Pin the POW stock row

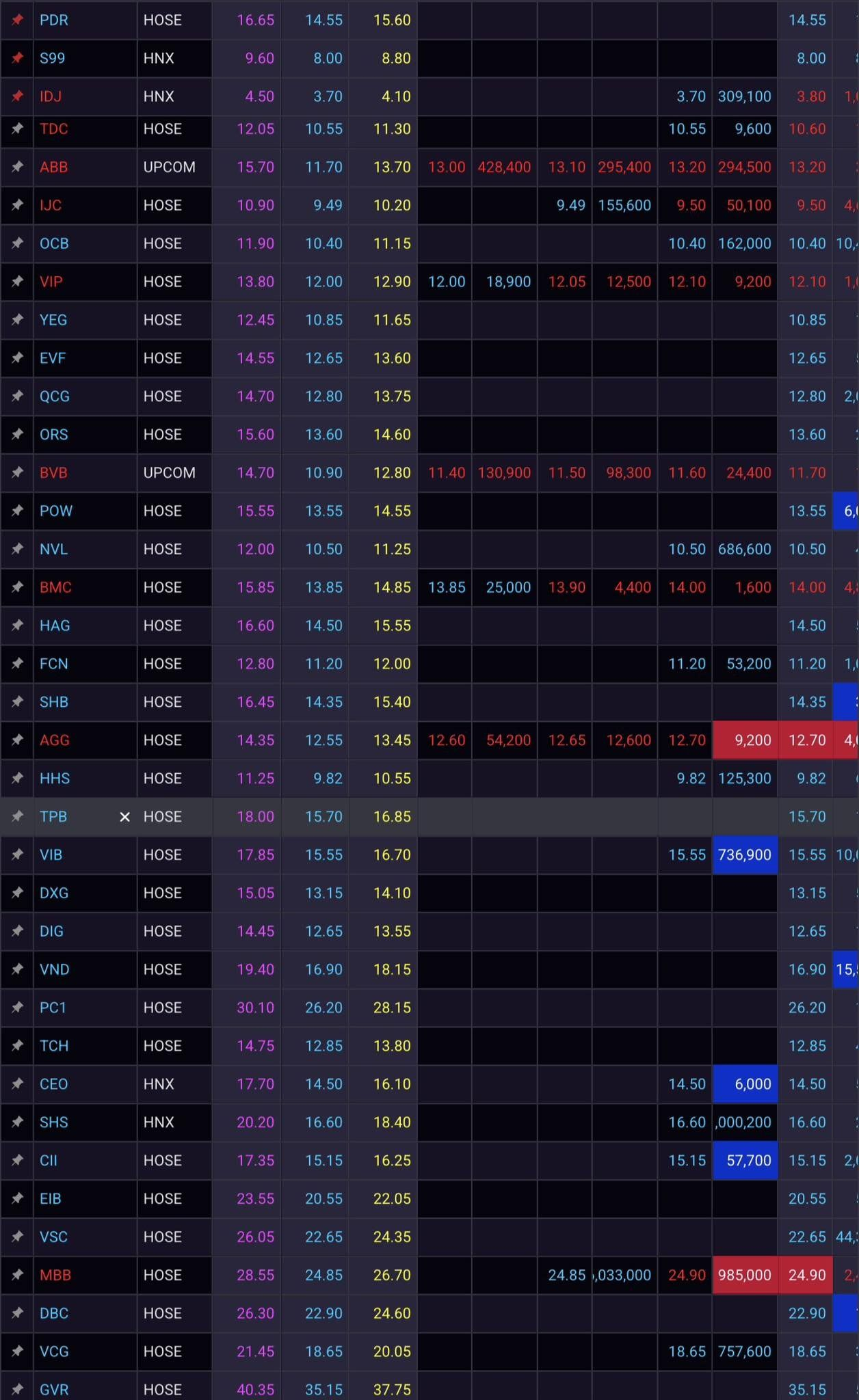pyautogui.click(x=17, y=511)
